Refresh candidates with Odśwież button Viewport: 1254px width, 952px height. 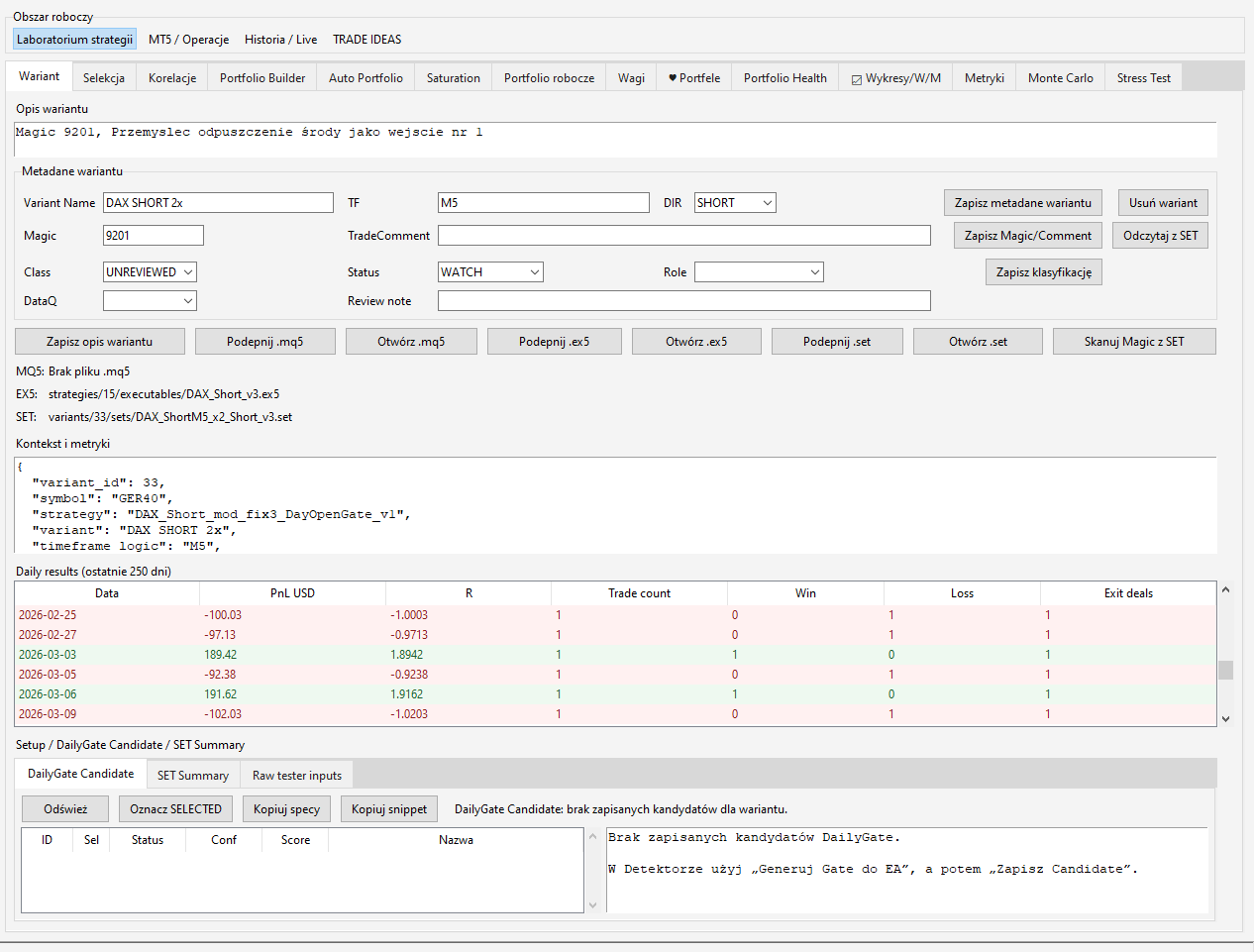(65, 809)
